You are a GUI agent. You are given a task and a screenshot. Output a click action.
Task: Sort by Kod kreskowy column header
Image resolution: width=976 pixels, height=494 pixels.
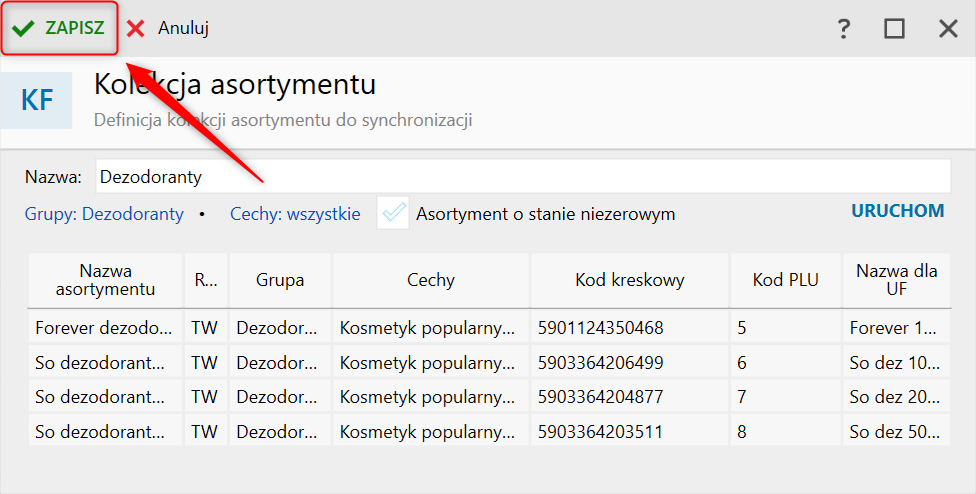[629, 280]
